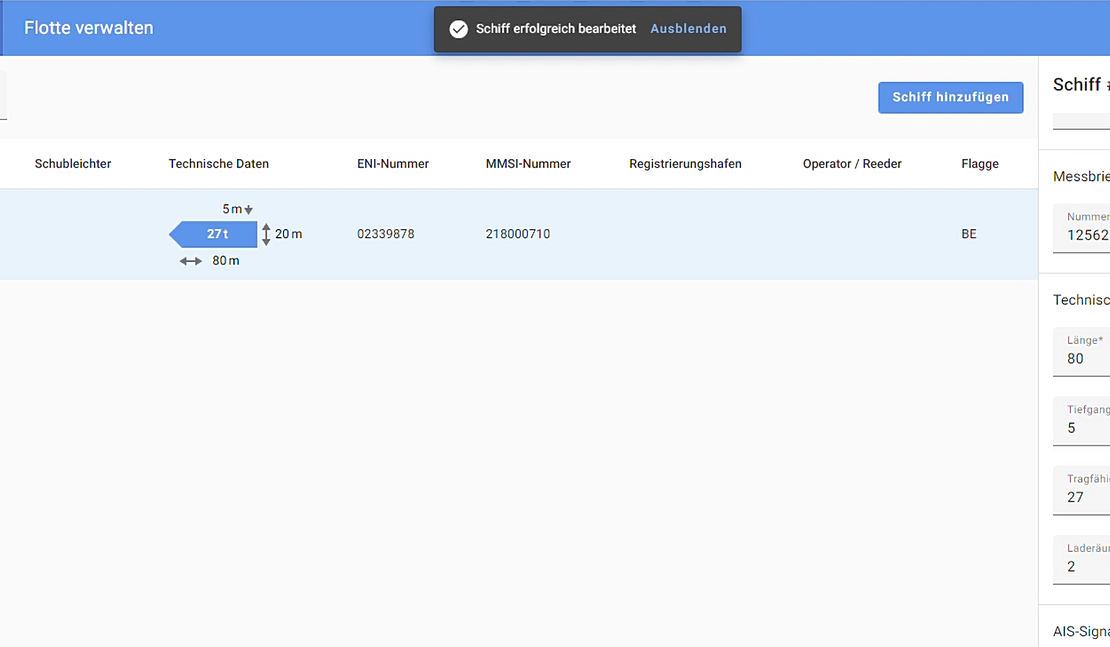Focus the Tiefgang input field showing 5
Image resolution: width=1110 pixels, height=647 pixels.
[1082, 421]
